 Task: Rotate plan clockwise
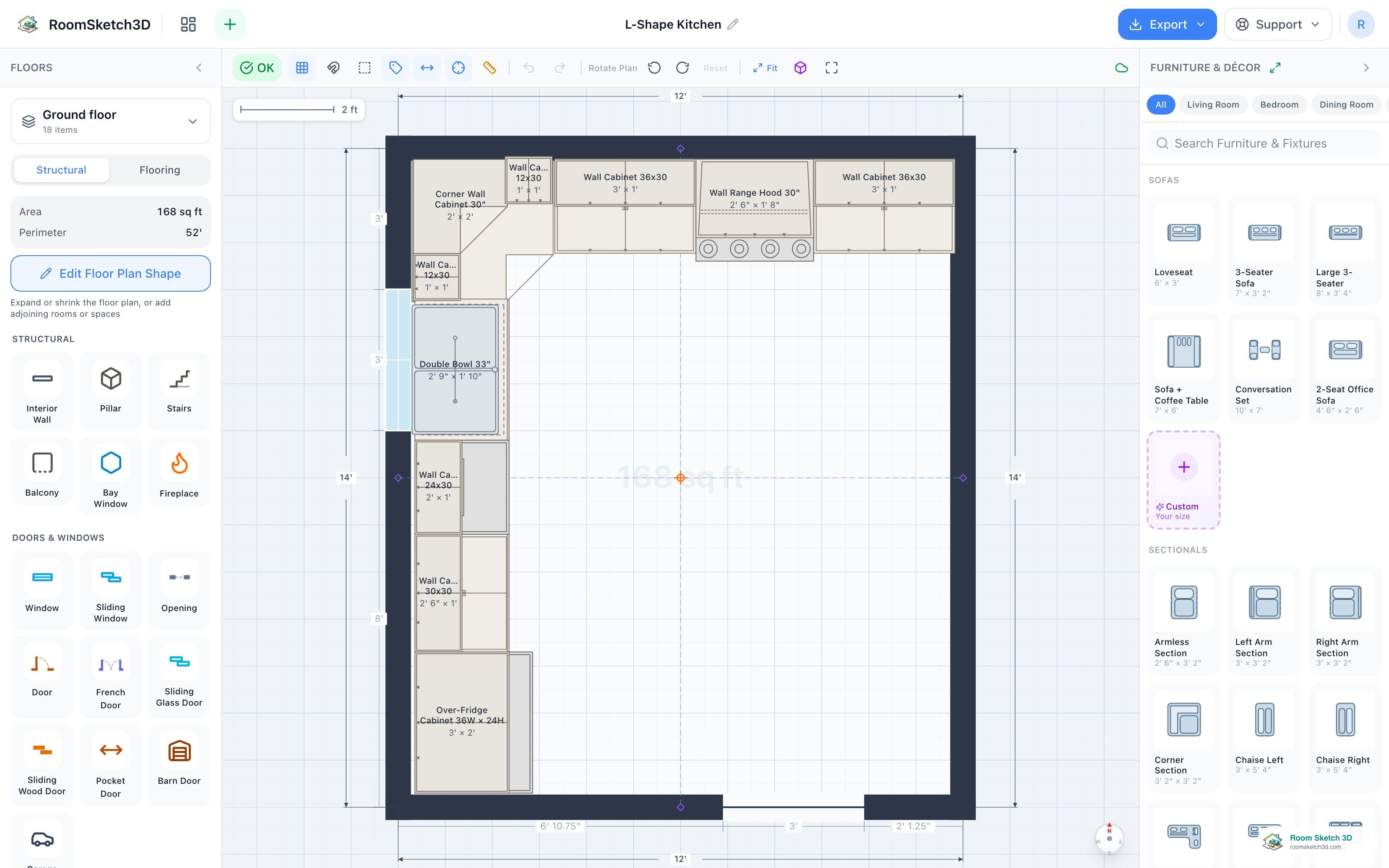pos(682,68)
